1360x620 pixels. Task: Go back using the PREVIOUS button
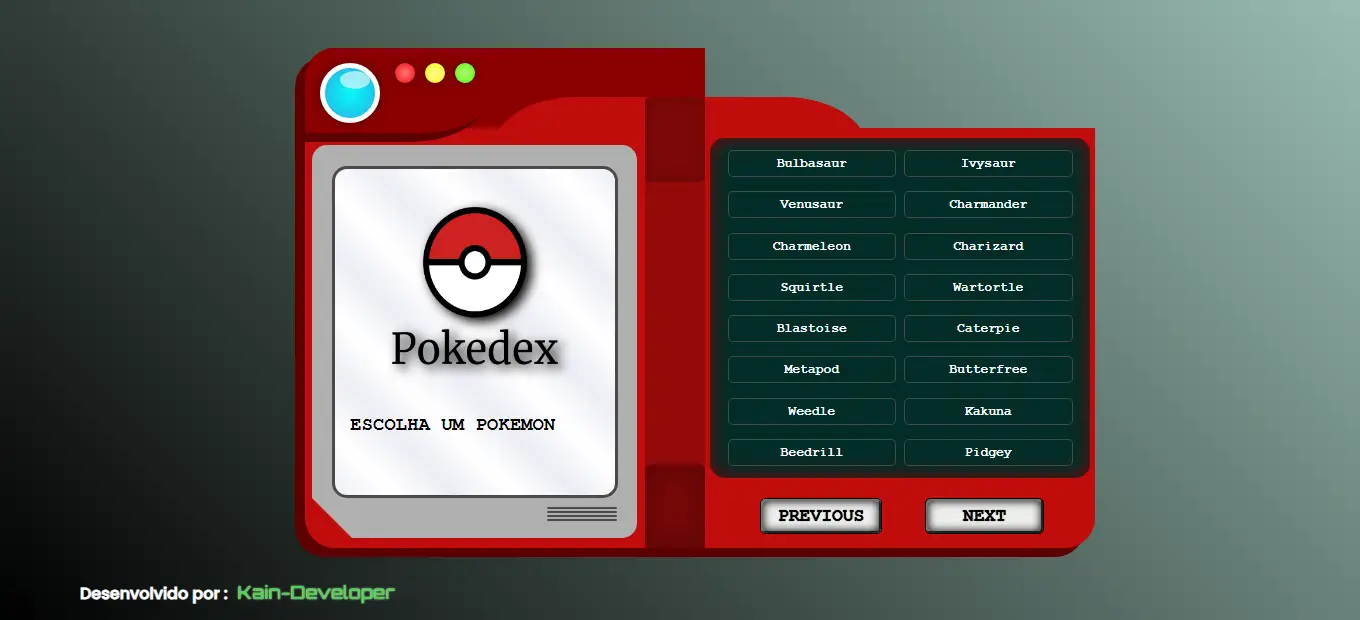[x=820, y=515]
